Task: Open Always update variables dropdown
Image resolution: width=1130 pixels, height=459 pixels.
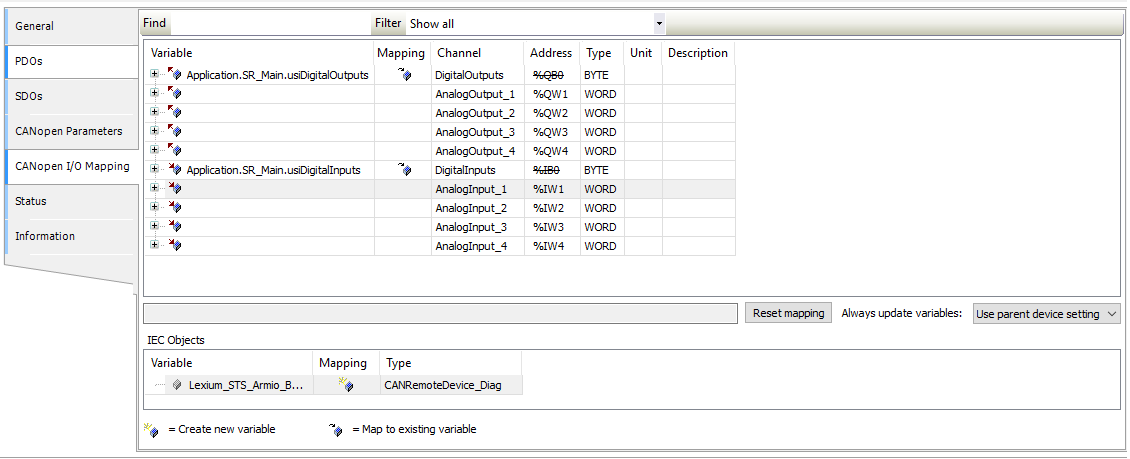Action: pyautogui.click(x=1047, y=314)
